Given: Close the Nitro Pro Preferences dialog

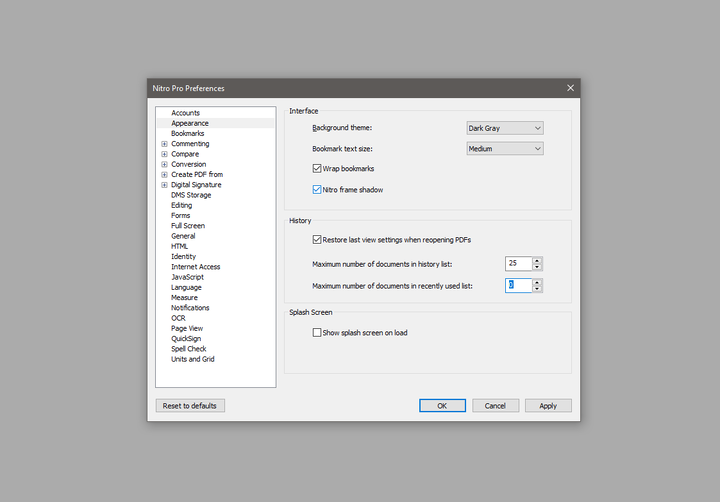Looking at the screenshot, I should (570, 88).
